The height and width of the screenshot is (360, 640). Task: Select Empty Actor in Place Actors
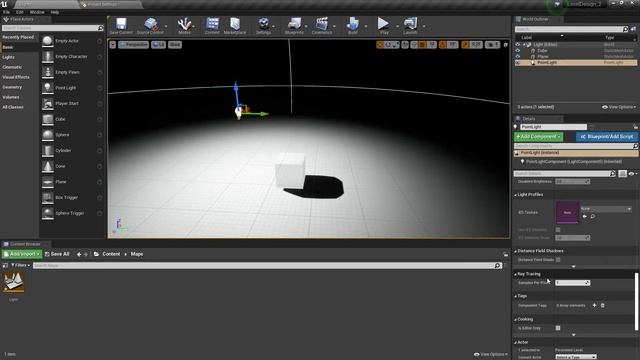click(x=72, y=41)
